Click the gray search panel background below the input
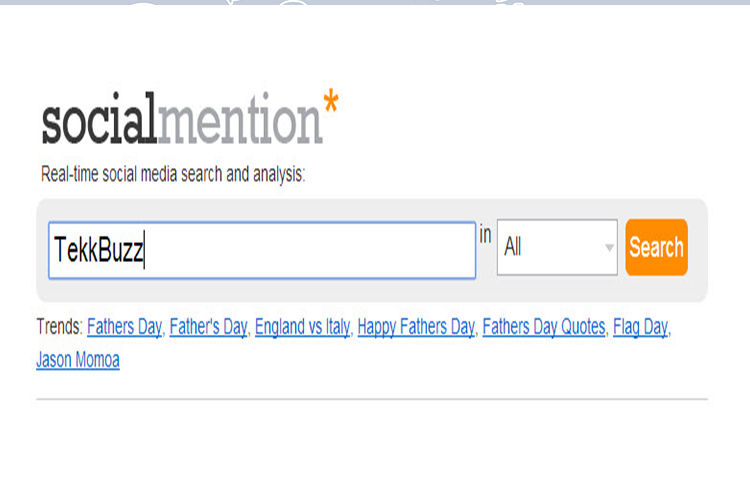The image size is (750, 498). pos(372,290)
